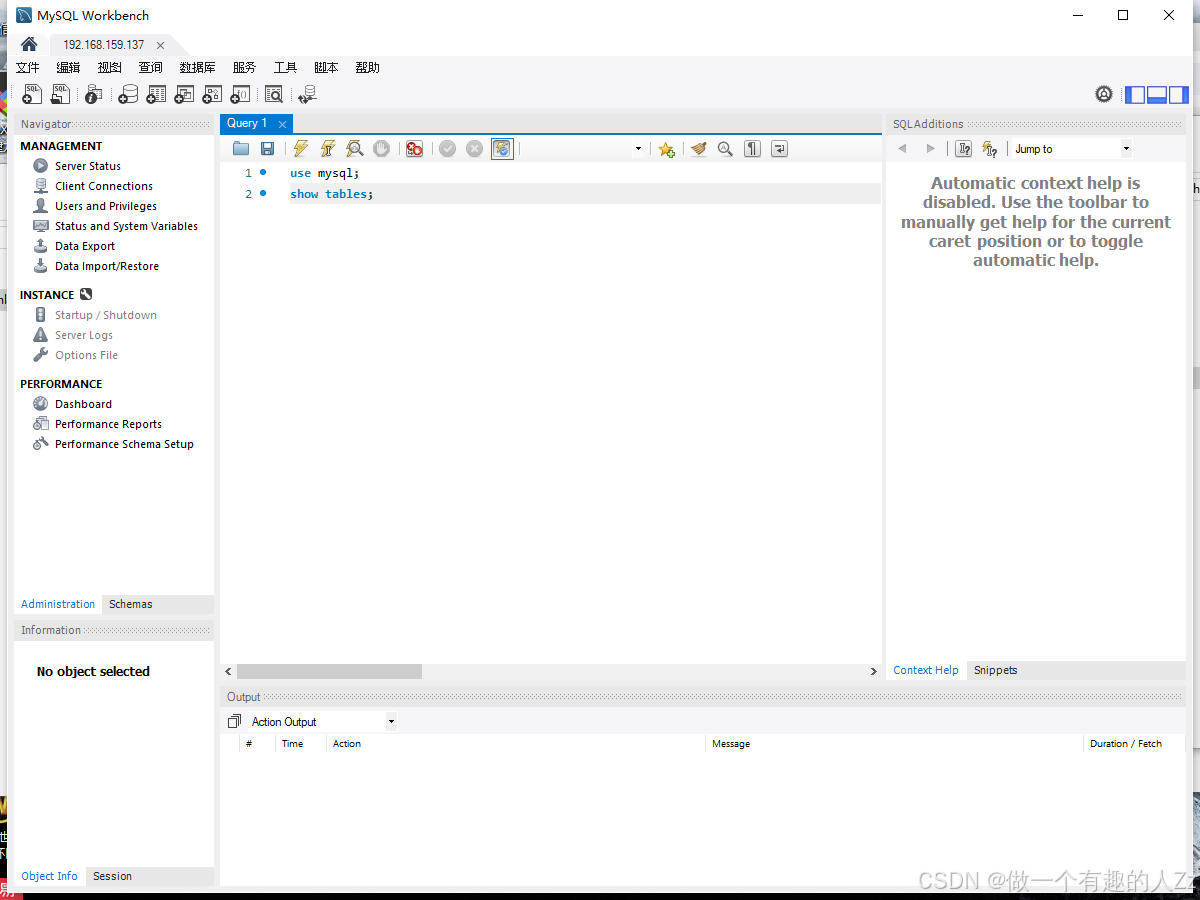Open the Jump to dropdown
Viewport: 1200px width, 900px height.
(1071, 149)
